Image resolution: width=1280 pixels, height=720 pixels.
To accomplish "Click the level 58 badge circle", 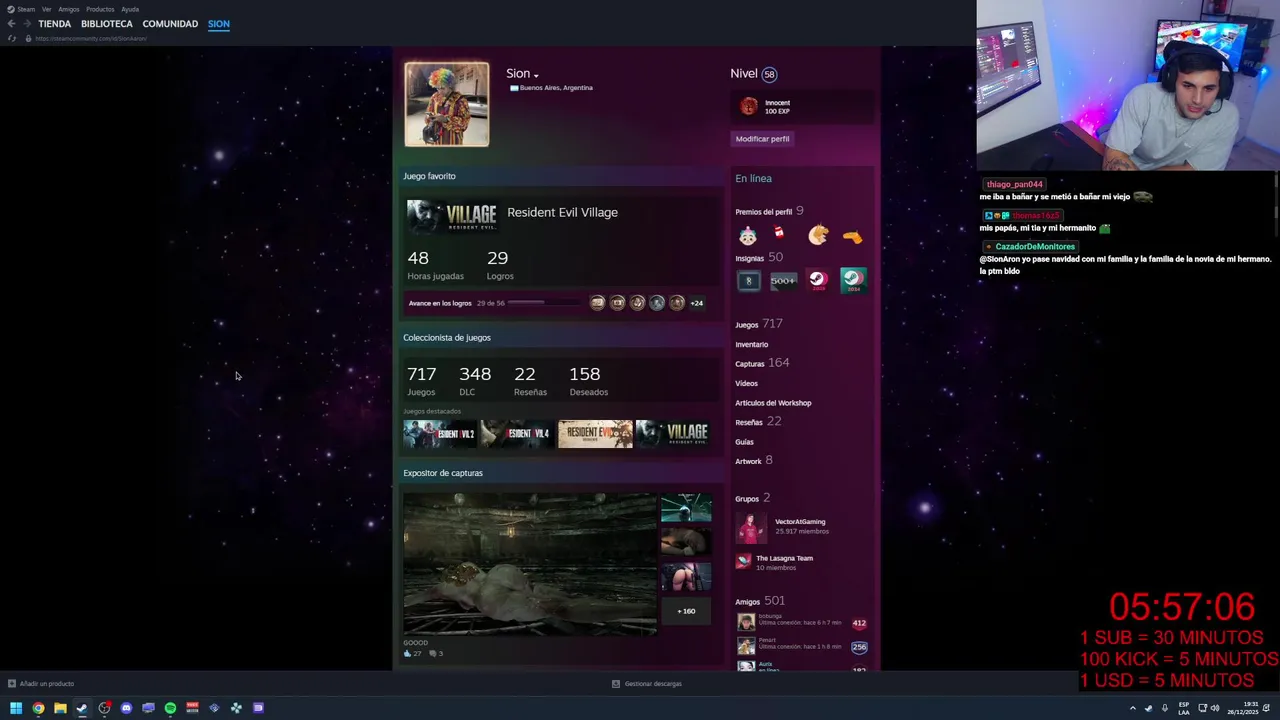I will point(769,74).
